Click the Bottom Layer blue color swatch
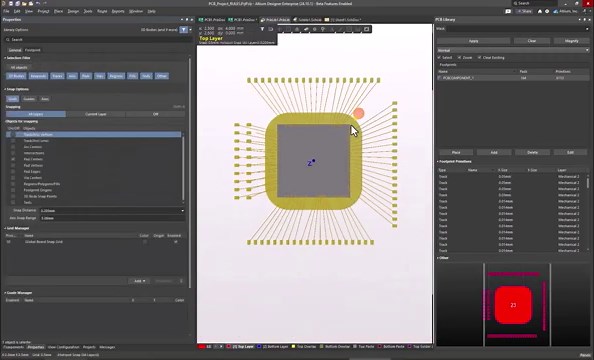594x360 pixels. [259, 347]
